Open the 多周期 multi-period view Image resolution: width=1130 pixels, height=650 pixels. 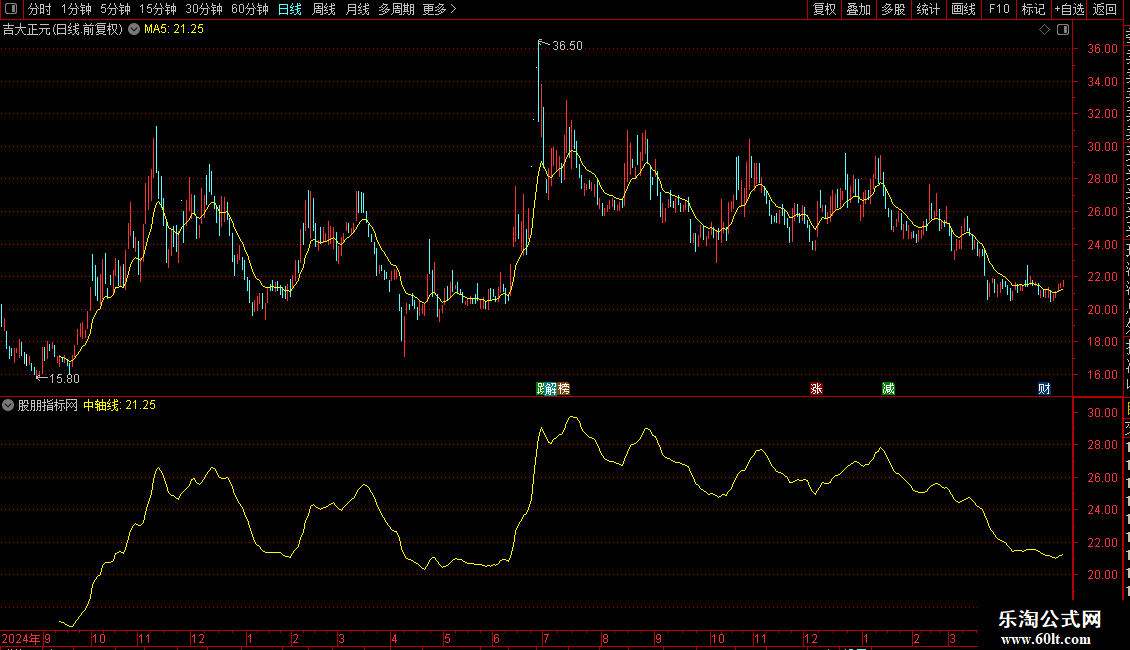[x=396, y=9]
